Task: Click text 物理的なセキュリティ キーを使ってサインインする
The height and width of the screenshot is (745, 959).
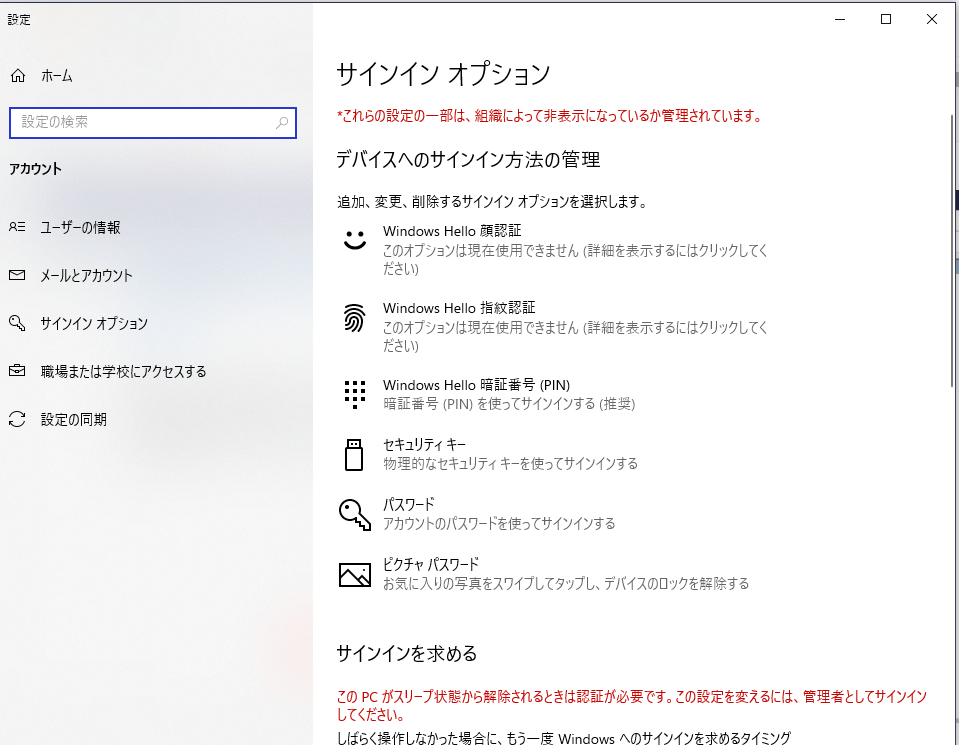Action: (510, 464)
